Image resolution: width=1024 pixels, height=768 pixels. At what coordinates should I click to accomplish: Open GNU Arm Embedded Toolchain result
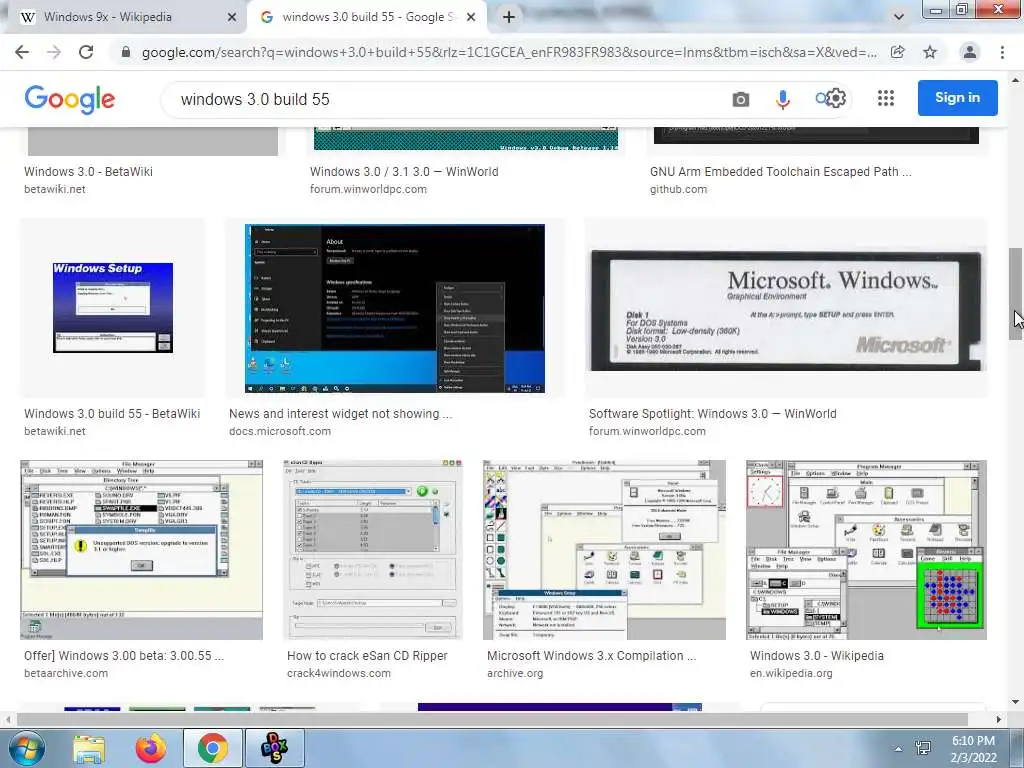[x=780, y=172]
